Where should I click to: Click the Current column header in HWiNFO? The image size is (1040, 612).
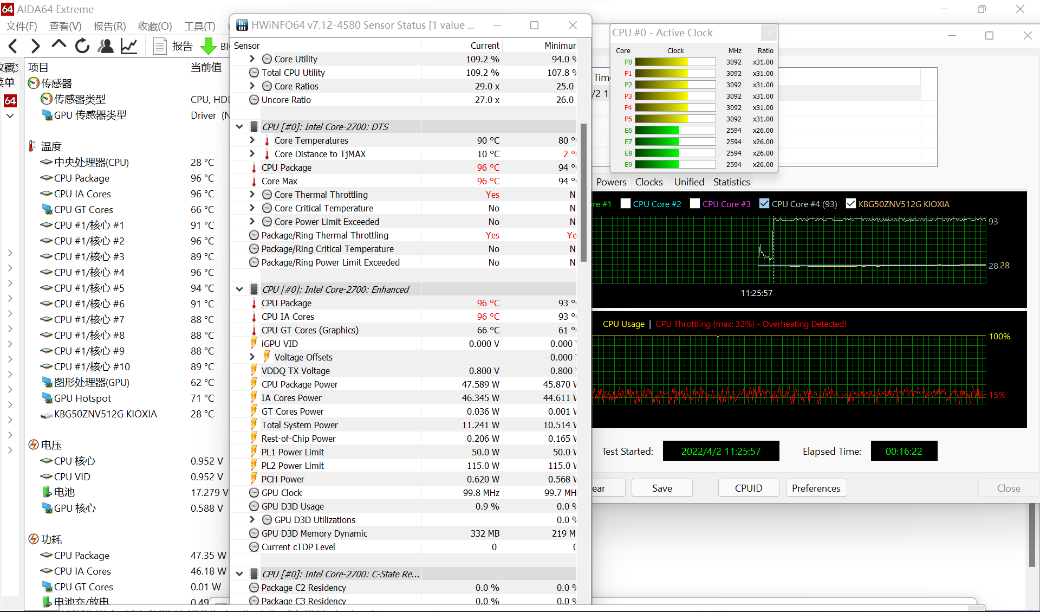click(x=485, y=45)
